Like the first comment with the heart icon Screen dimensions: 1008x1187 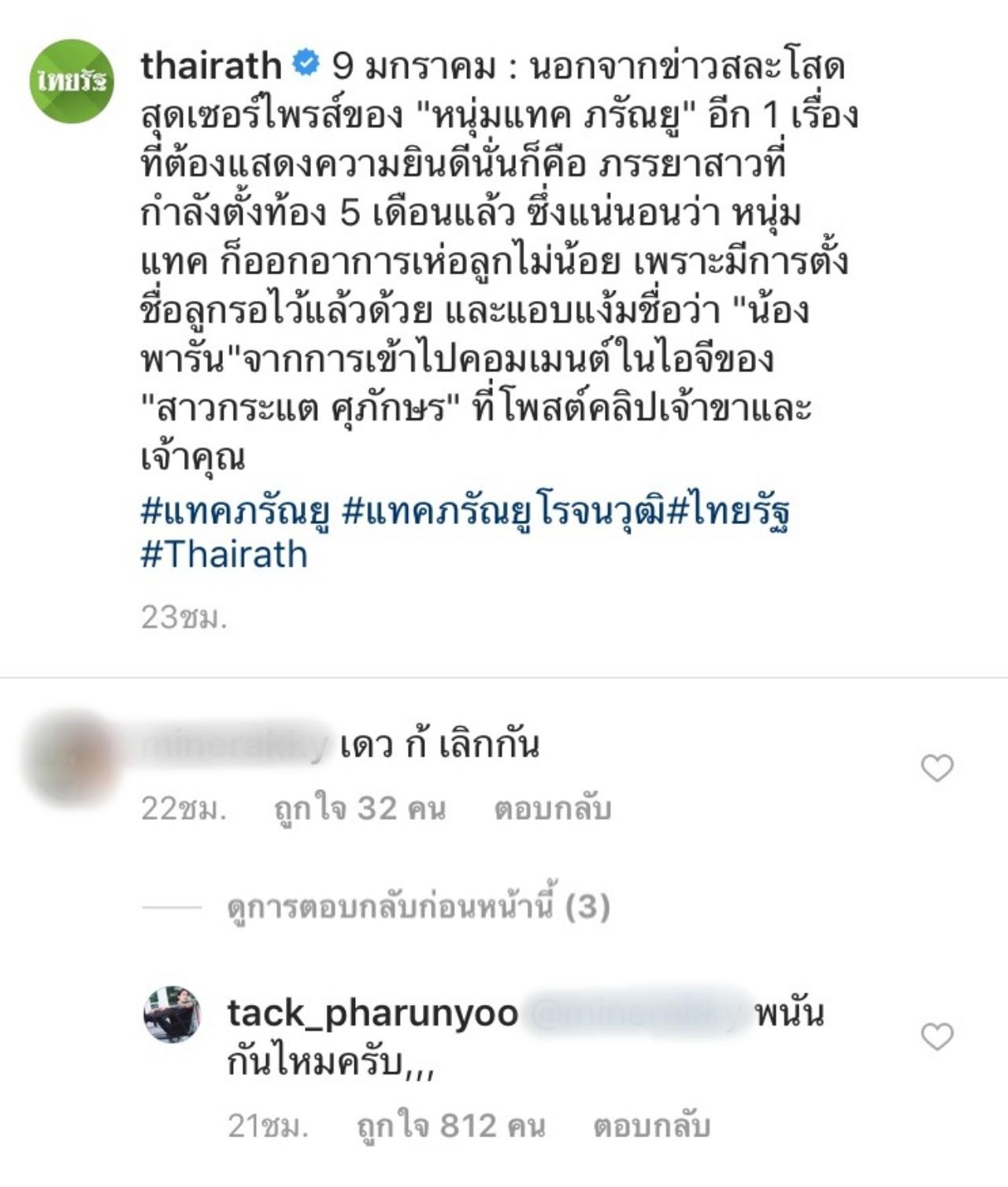pos(936,768)
